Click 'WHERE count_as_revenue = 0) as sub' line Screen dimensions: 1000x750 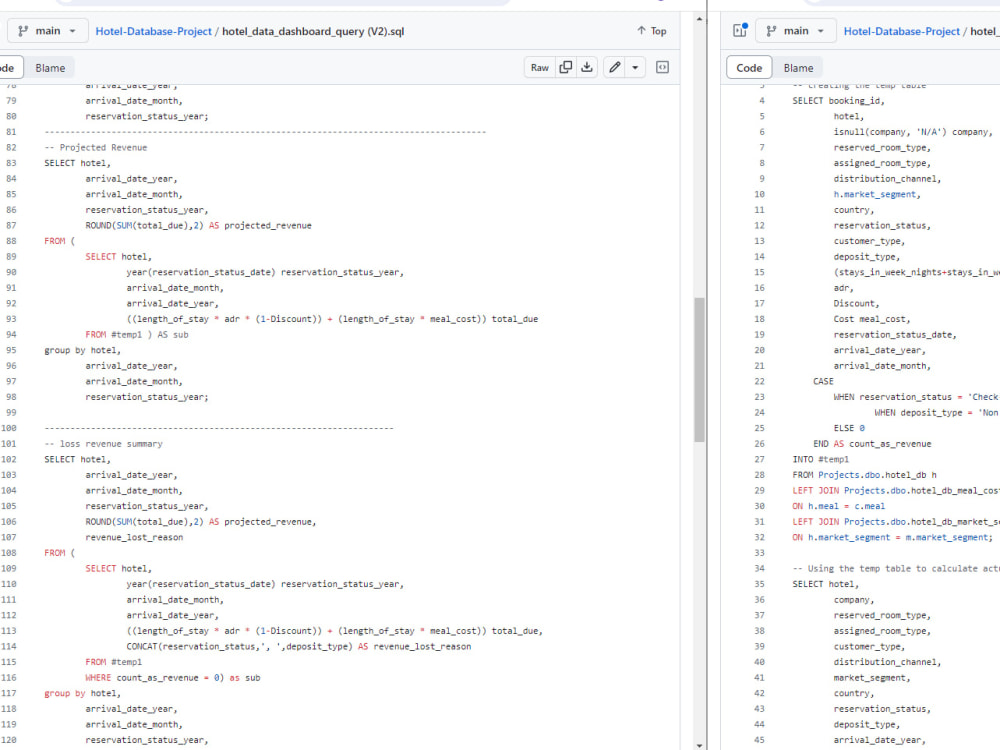pos(173,678)
